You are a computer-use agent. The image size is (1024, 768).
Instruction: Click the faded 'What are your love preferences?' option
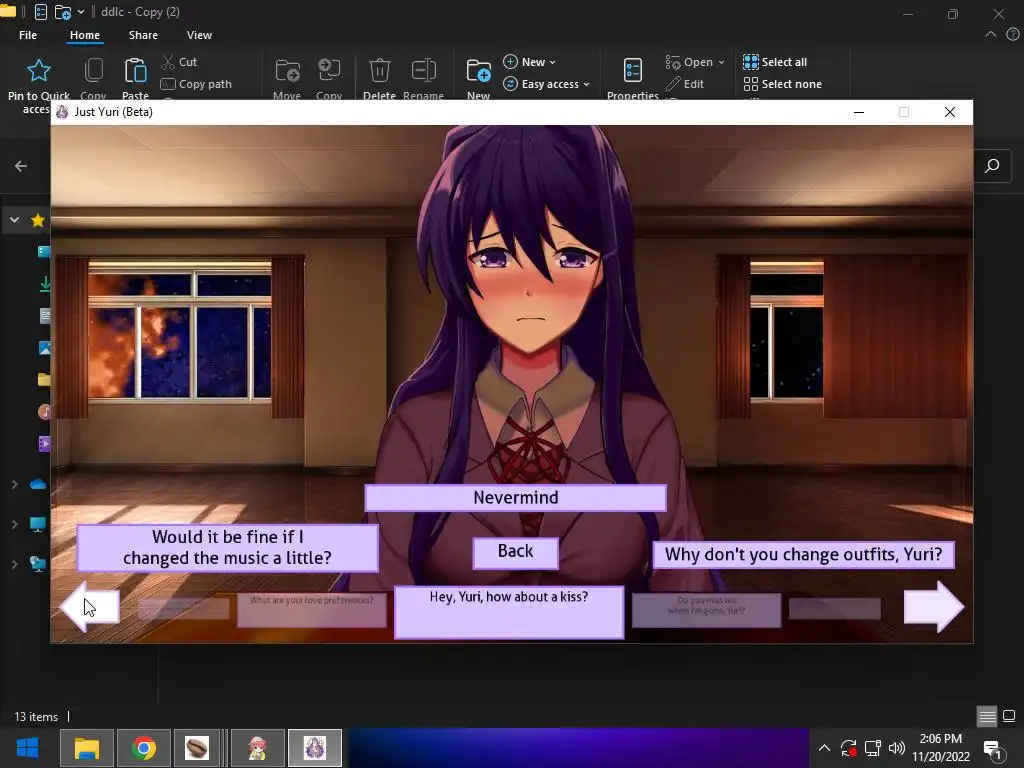312,609
